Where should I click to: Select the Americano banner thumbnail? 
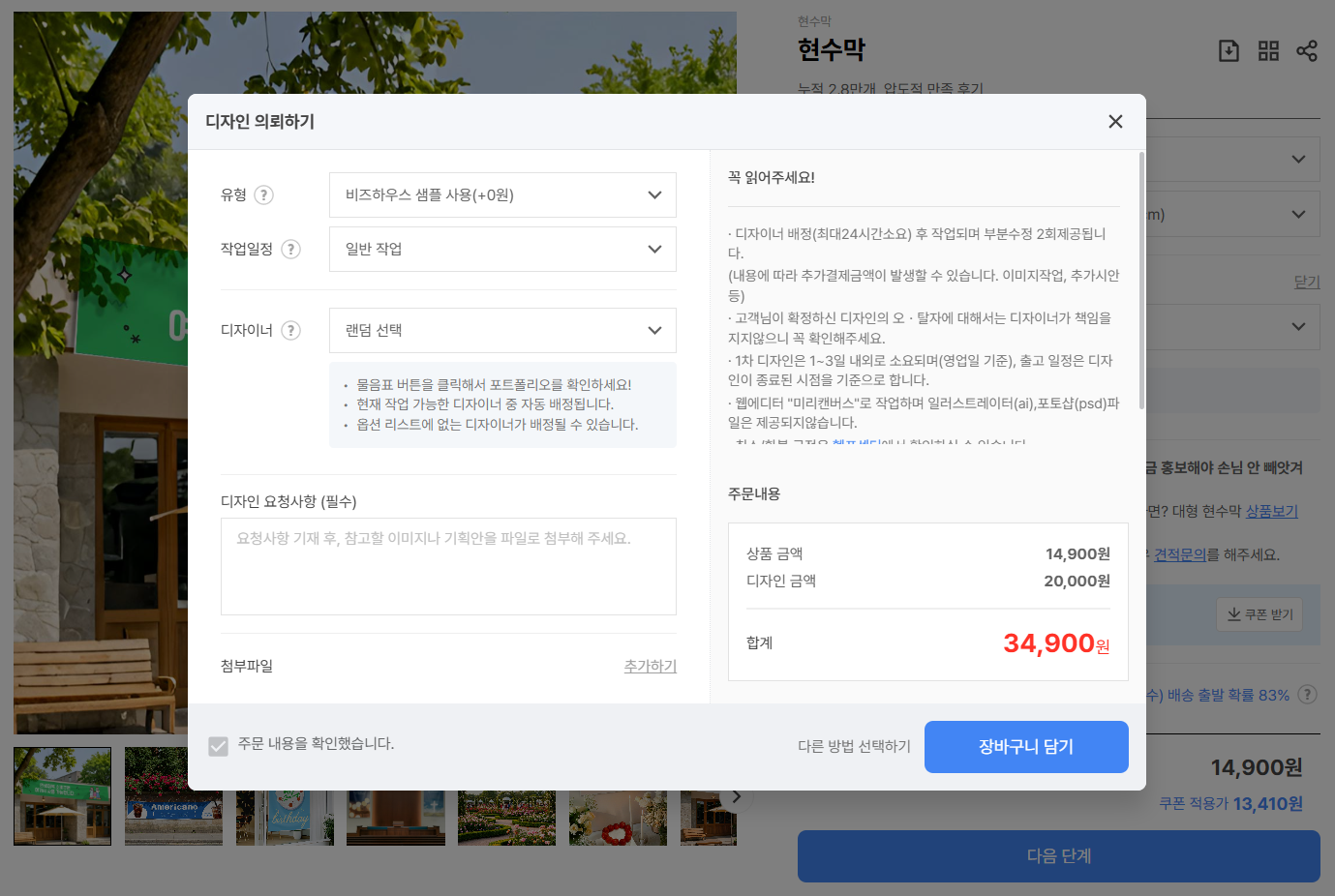(x=173, y=796)
